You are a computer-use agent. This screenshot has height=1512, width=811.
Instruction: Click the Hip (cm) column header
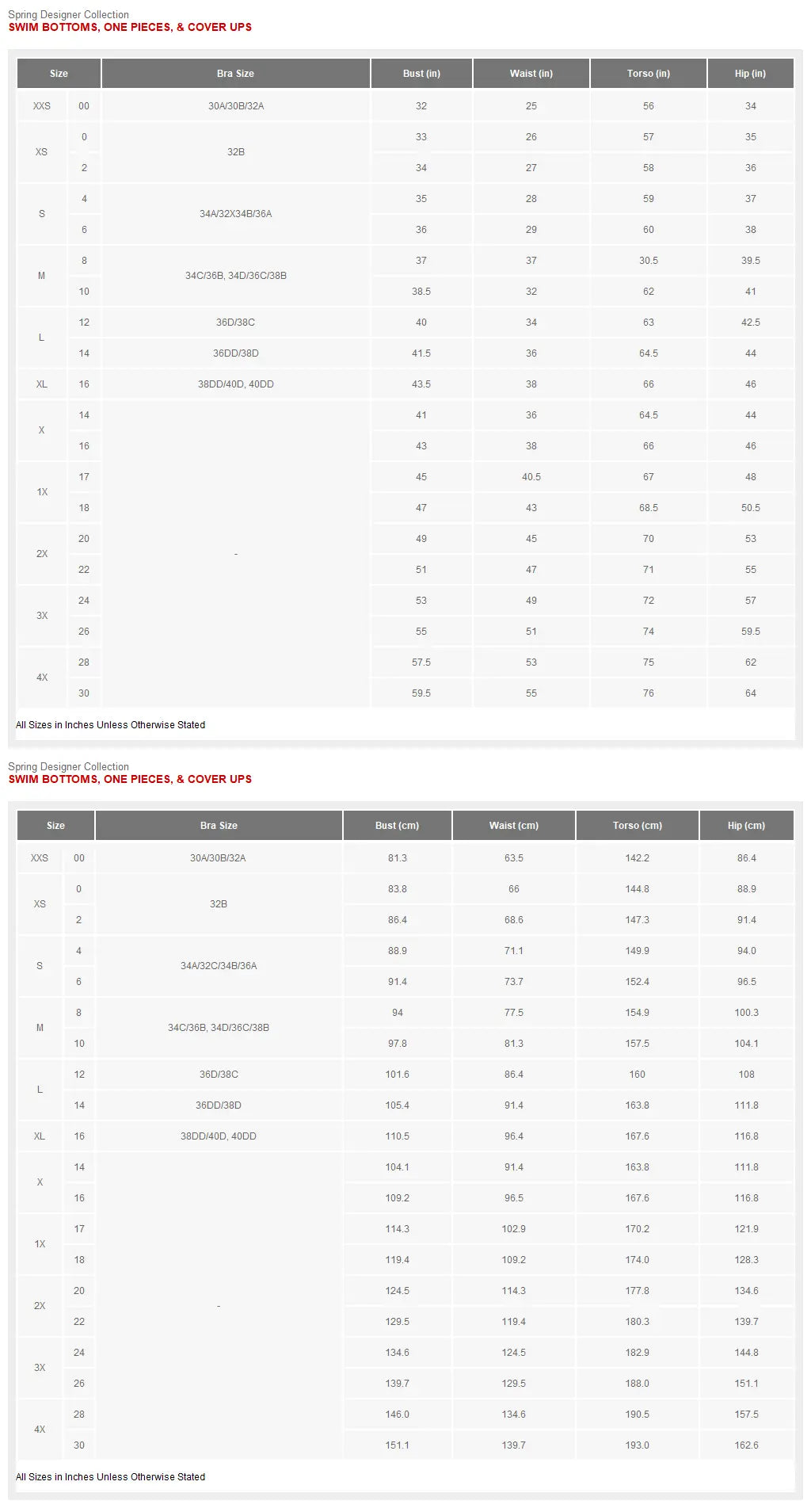click(746, 826)
